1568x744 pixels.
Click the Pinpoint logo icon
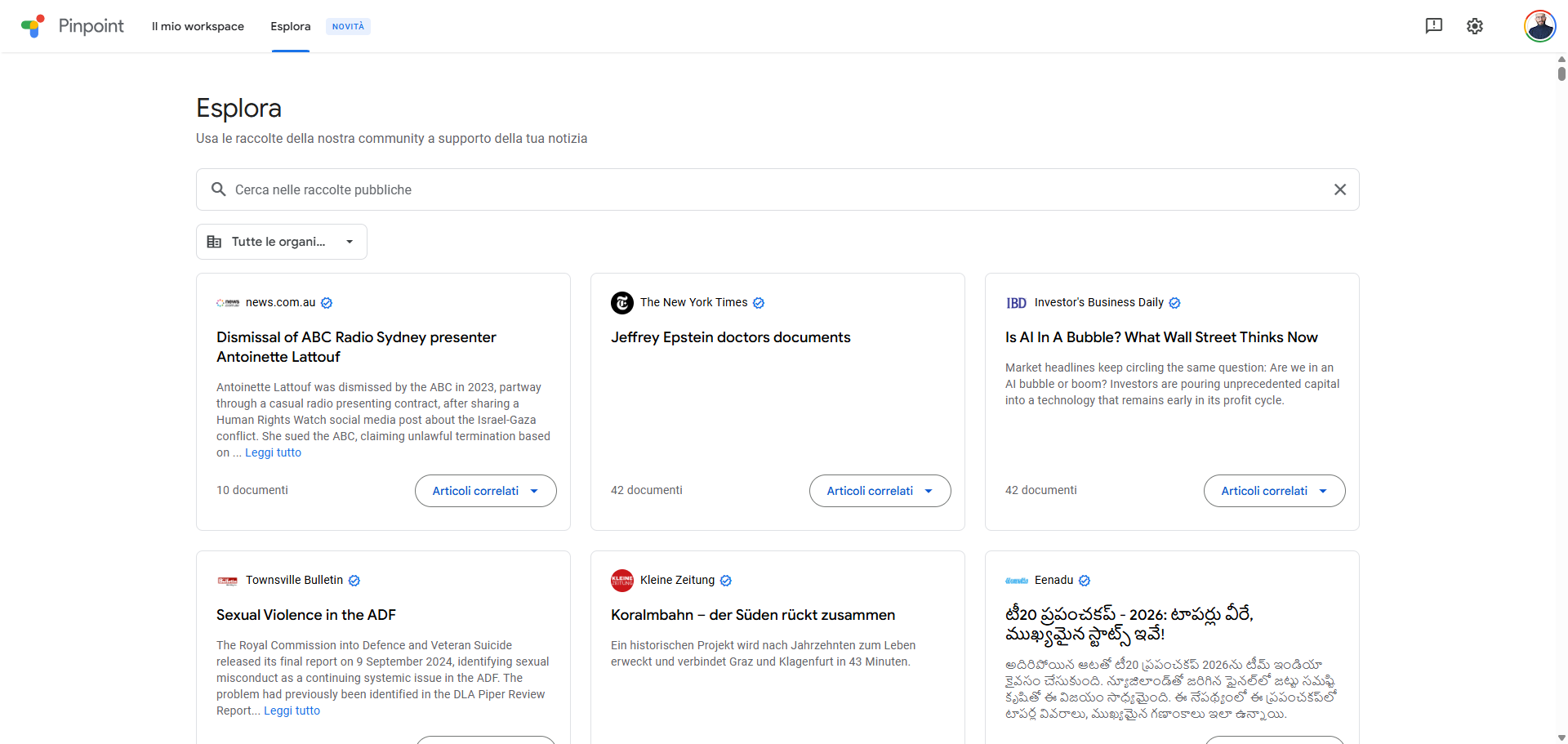(x=33, y=26)
